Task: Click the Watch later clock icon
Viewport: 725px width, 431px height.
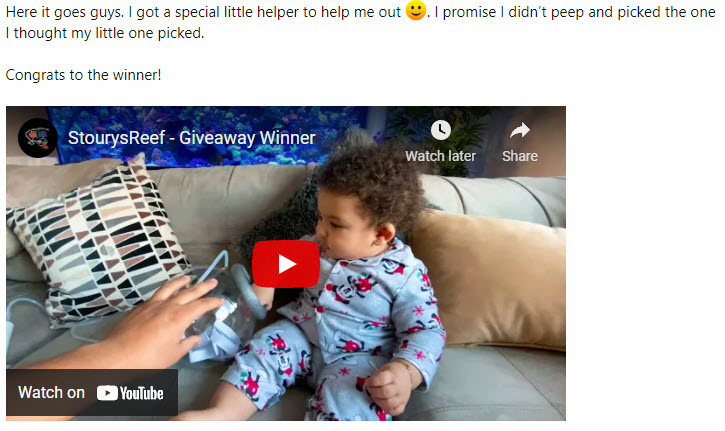Action: [x=441, y=130]
